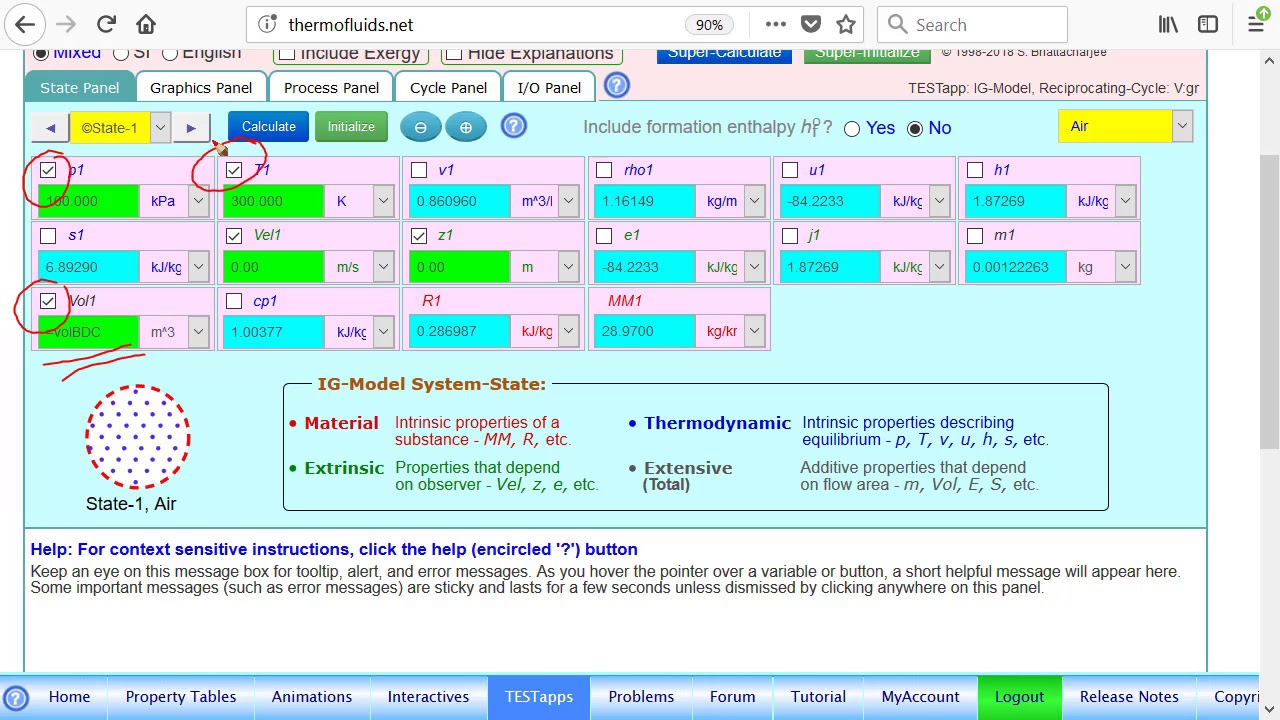Click the T1 value input field
The image size is (1280, 720).
point(274,201)
